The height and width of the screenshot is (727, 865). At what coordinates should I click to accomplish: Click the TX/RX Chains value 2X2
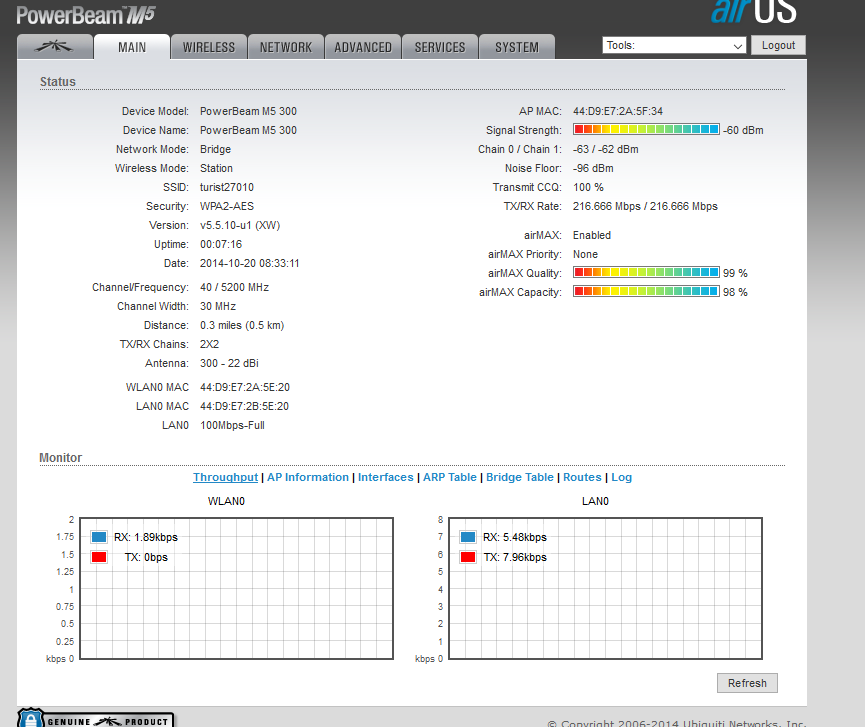209,344
